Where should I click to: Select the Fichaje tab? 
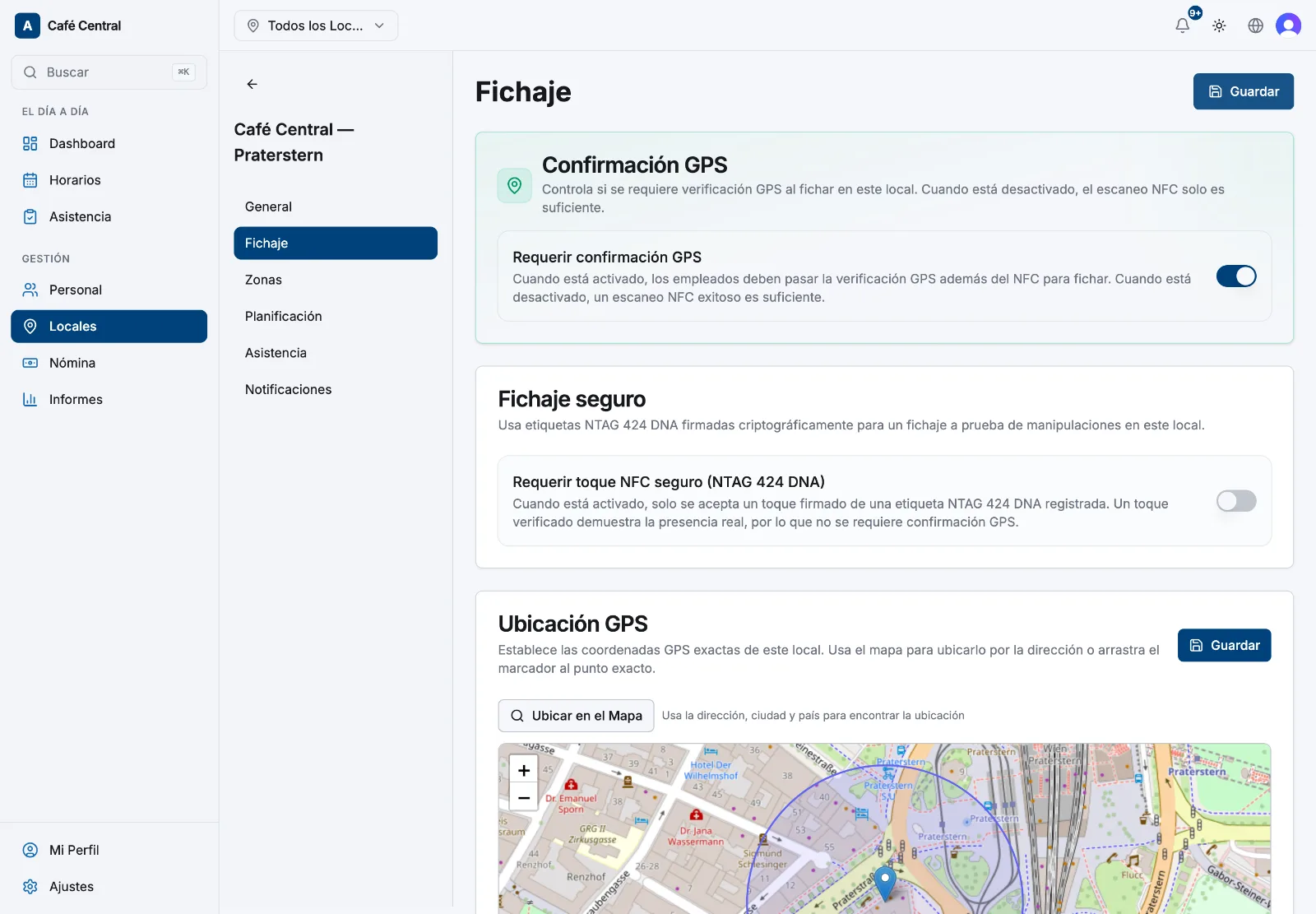(336, 244)
